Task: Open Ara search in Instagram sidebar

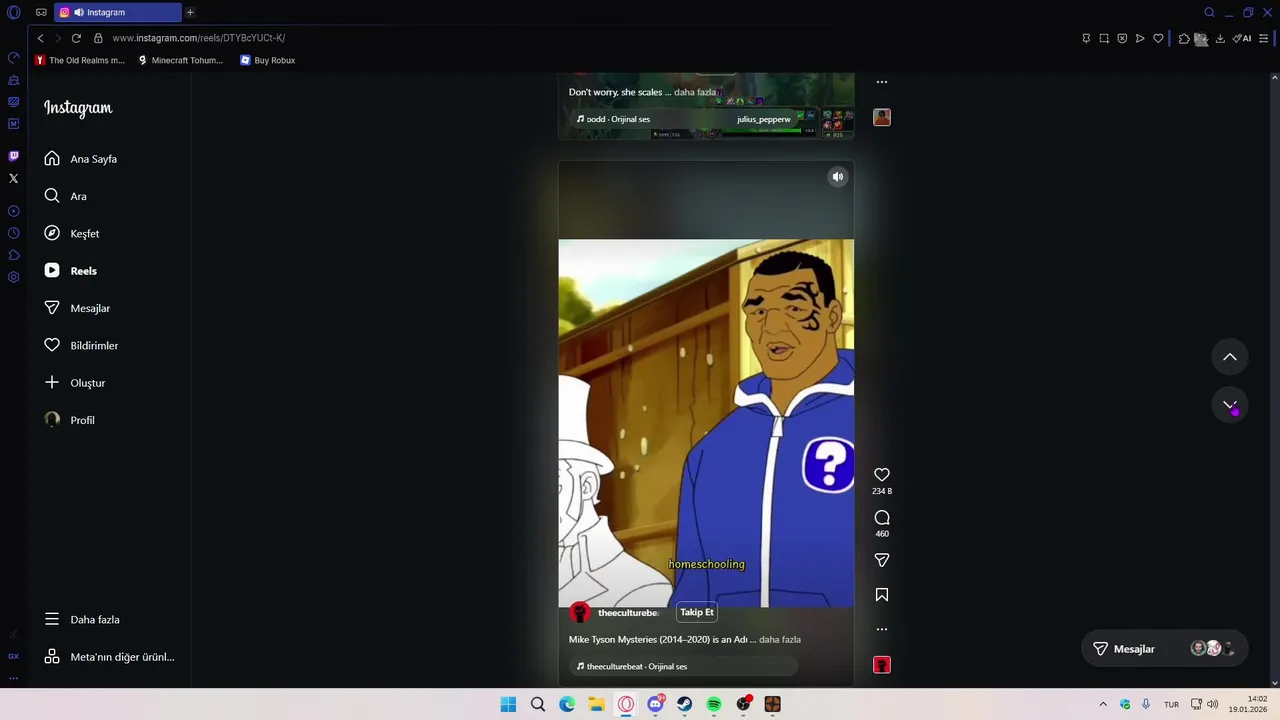Action: (65, 196)
